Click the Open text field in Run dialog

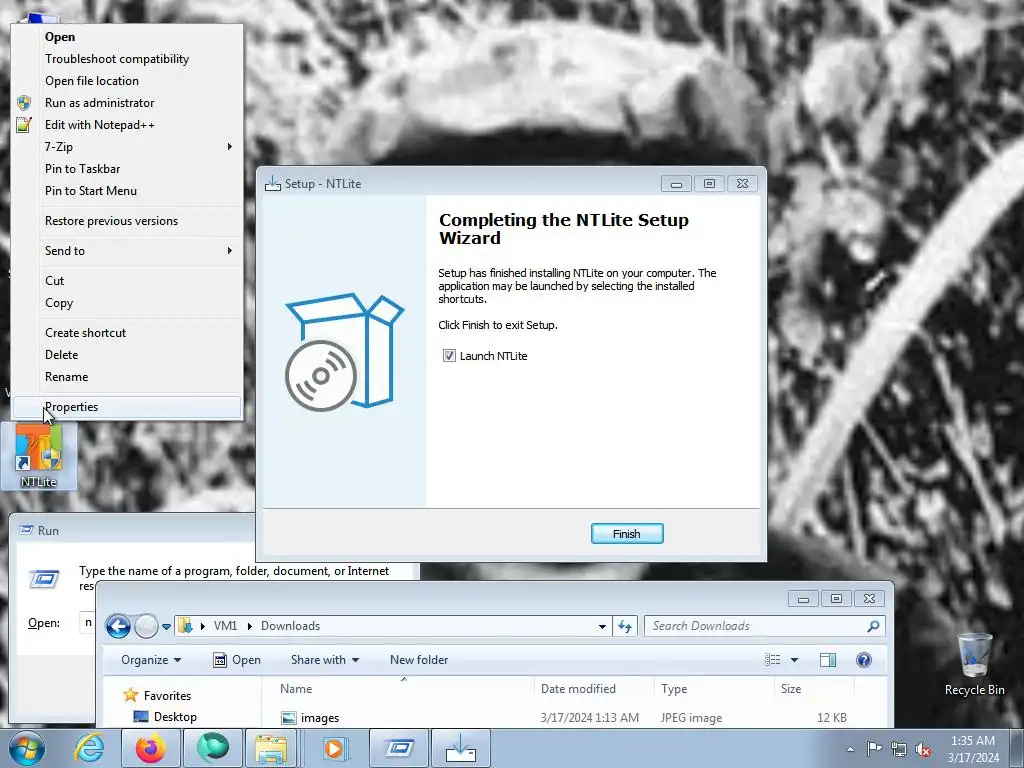click(88, 622)
